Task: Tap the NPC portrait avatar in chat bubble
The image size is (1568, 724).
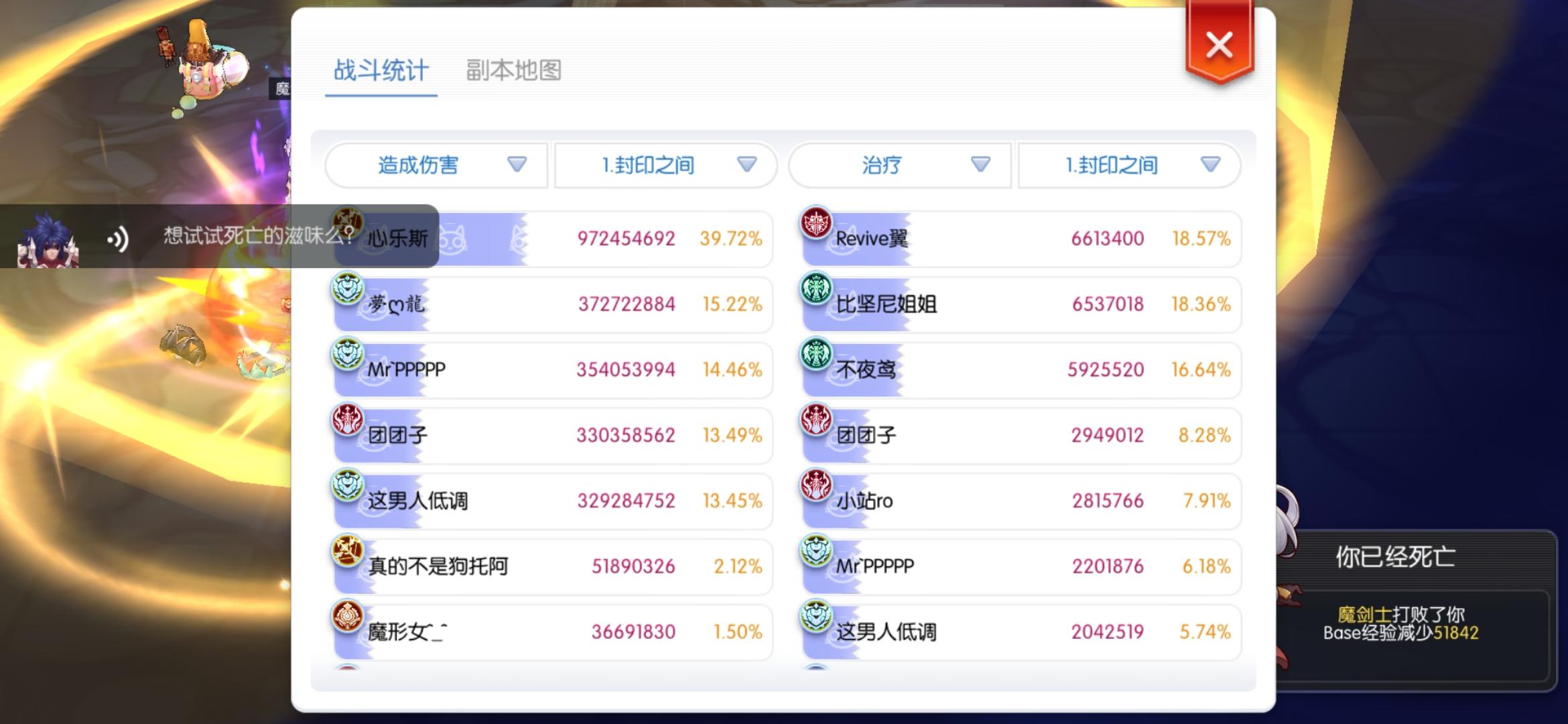Action: 47,239
